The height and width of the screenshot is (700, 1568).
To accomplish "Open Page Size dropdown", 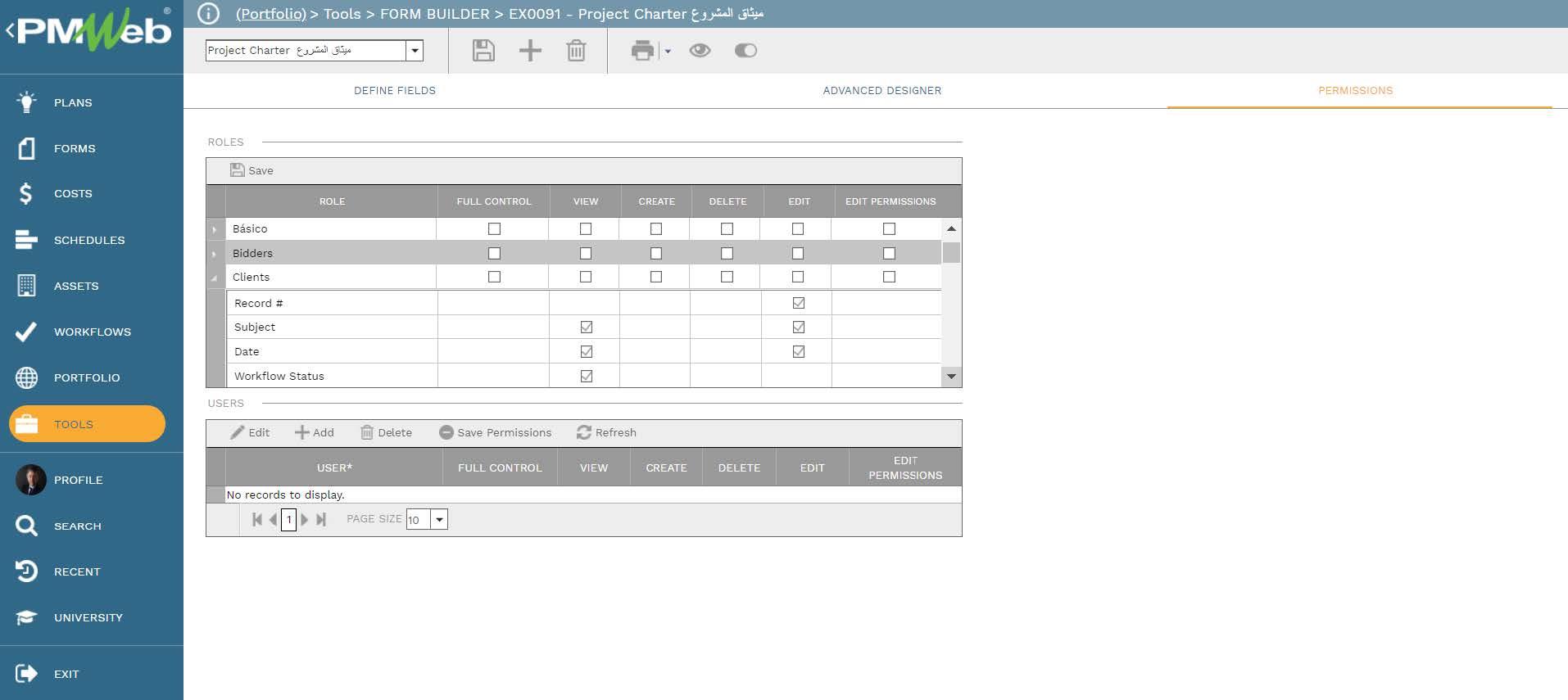I will [439, 519].
